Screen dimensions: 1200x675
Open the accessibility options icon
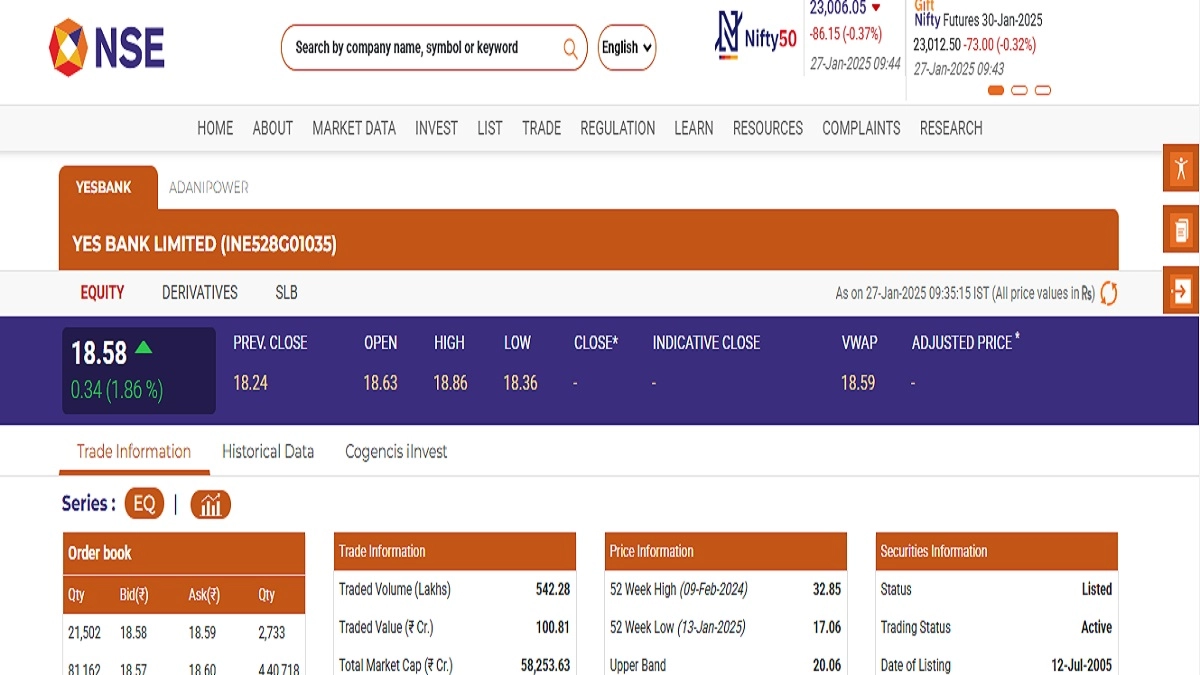click(x=1181, y=168)
